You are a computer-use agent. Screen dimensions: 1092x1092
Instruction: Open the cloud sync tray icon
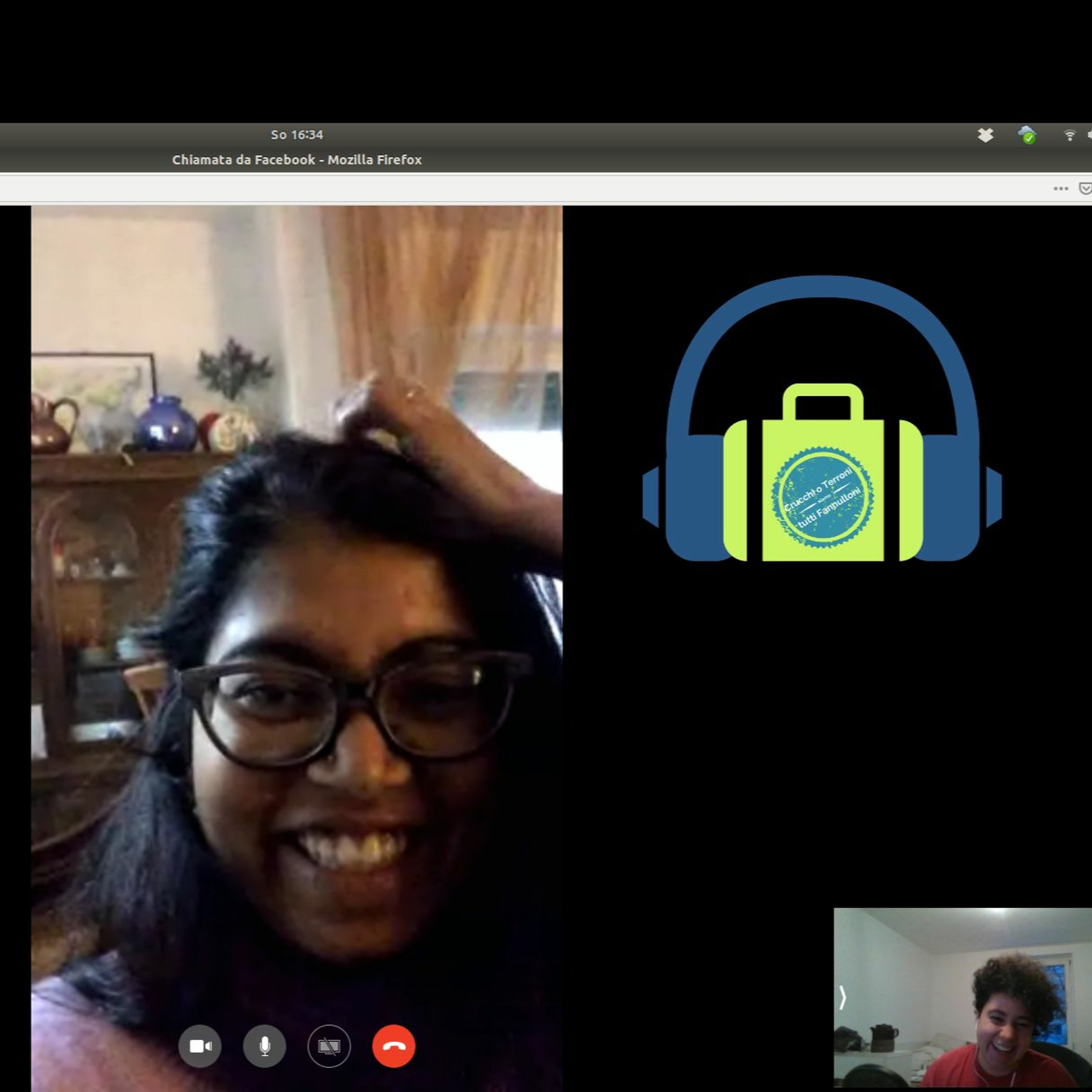pos(1027,135)
